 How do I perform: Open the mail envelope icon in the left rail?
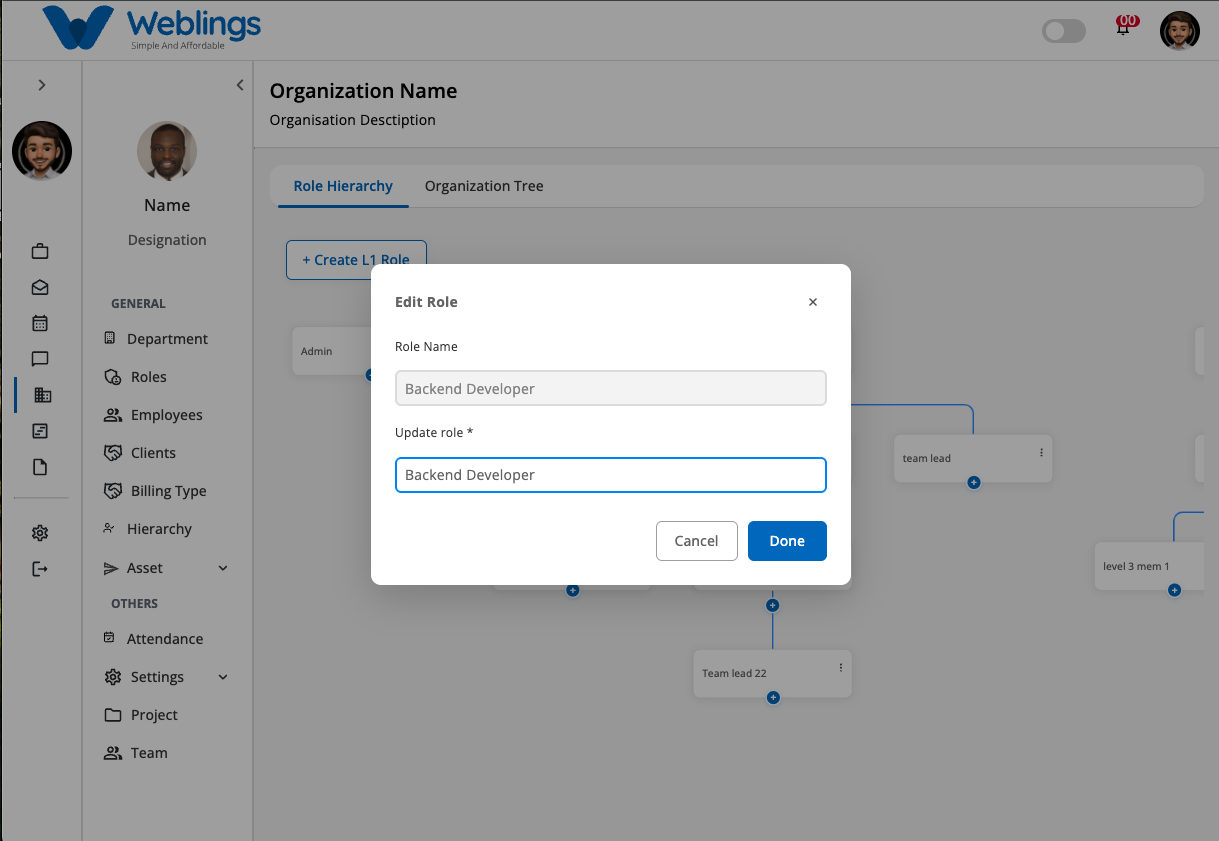(40, 287)
